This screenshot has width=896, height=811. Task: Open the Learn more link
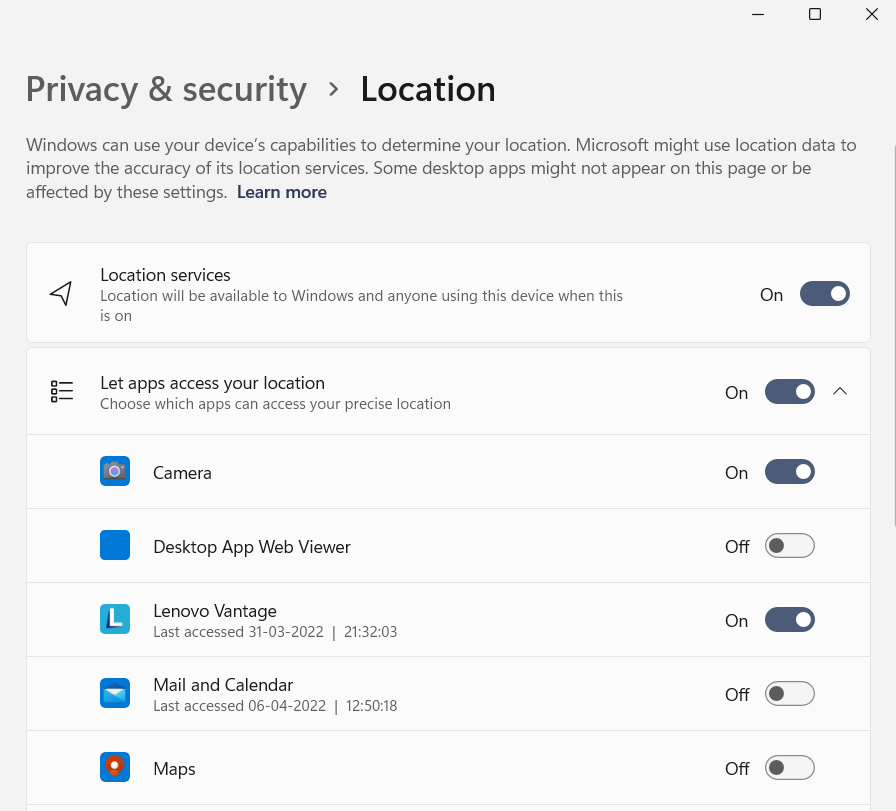tap(281, 192)
